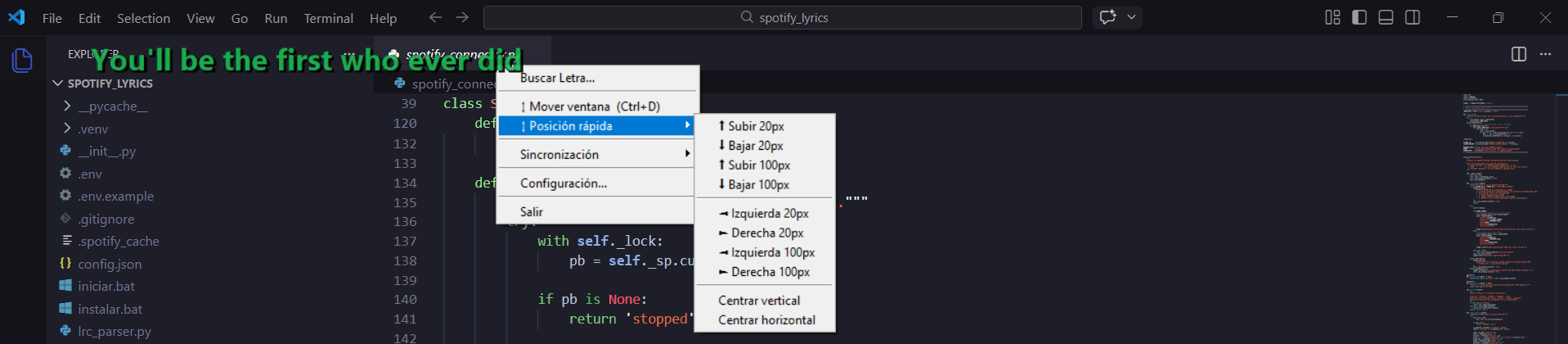Screen dimensions: 1568x344
Task: Toggle the bottom panel visibility
Action: [x=1386, y=17]
